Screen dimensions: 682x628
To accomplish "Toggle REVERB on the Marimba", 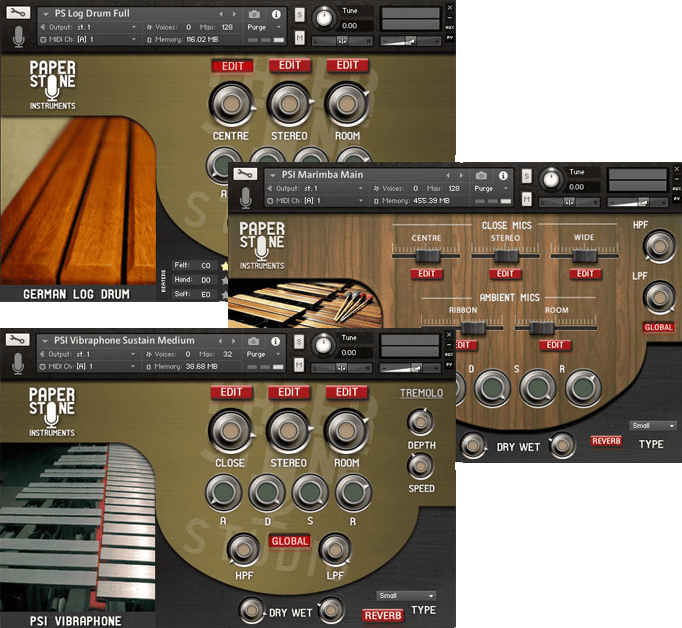I will tap(606, 441).
